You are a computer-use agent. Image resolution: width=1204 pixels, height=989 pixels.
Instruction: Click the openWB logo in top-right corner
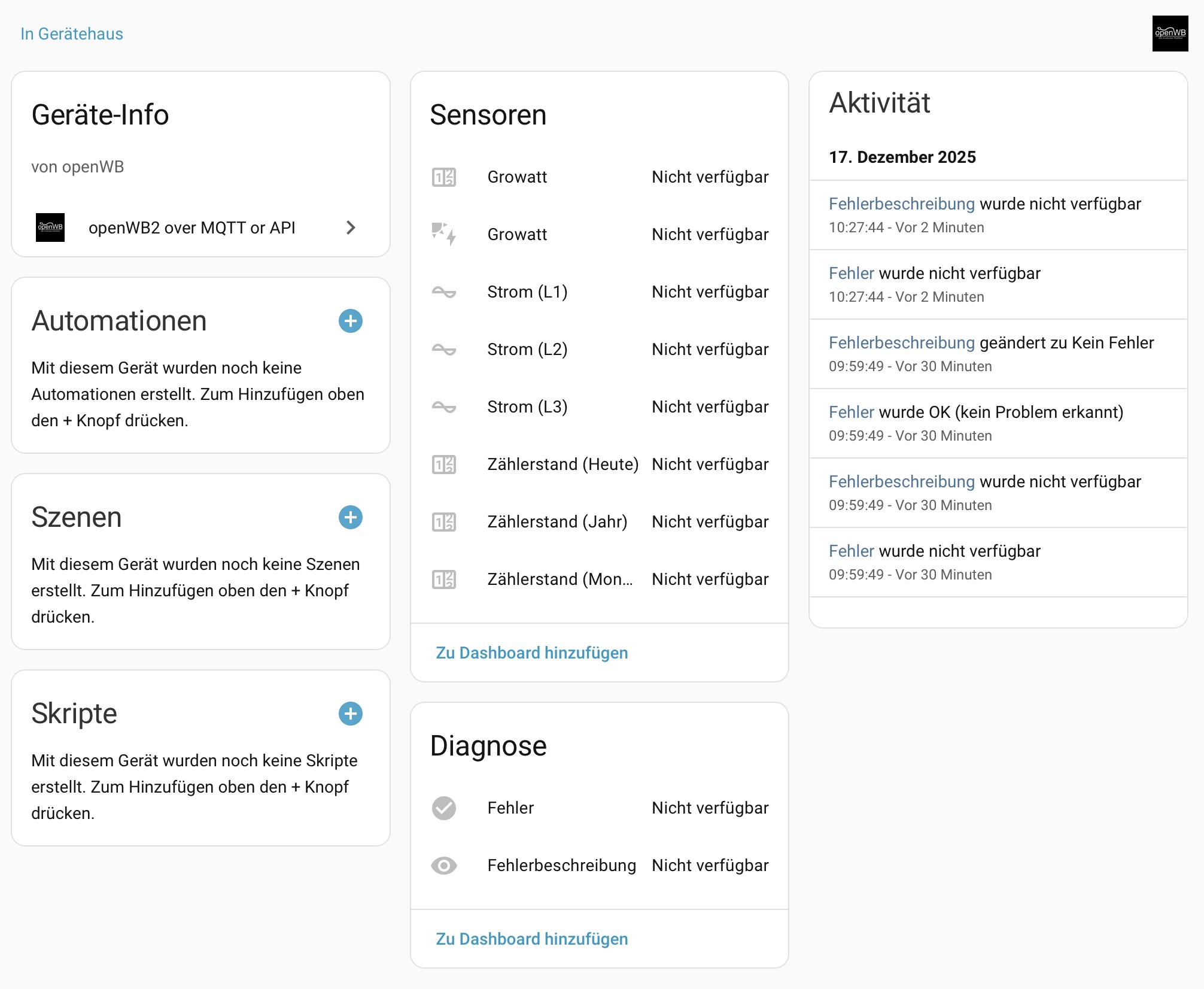1170,34
